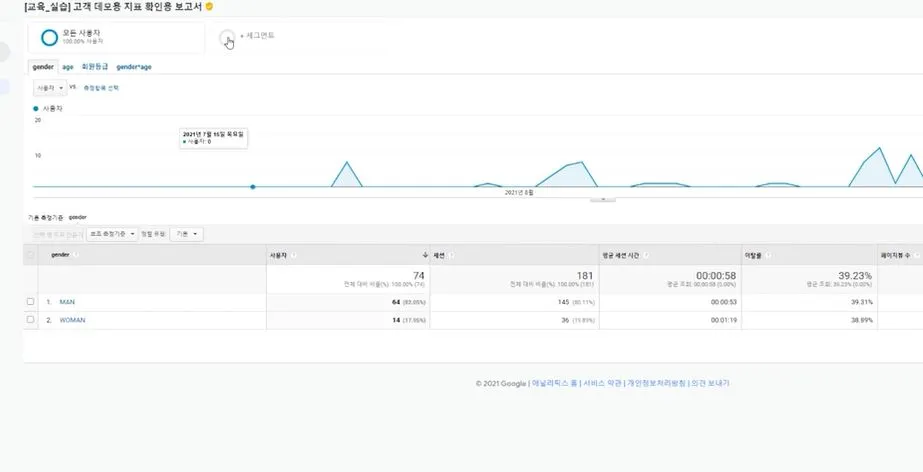The width and height of the screenshot is (923, 472).
Task: Click the help icon next to the gender column header
Action: (x=76, y=255)
